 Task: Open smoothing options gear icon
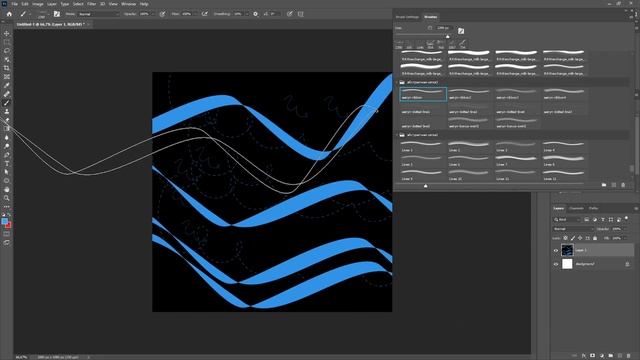256,14
